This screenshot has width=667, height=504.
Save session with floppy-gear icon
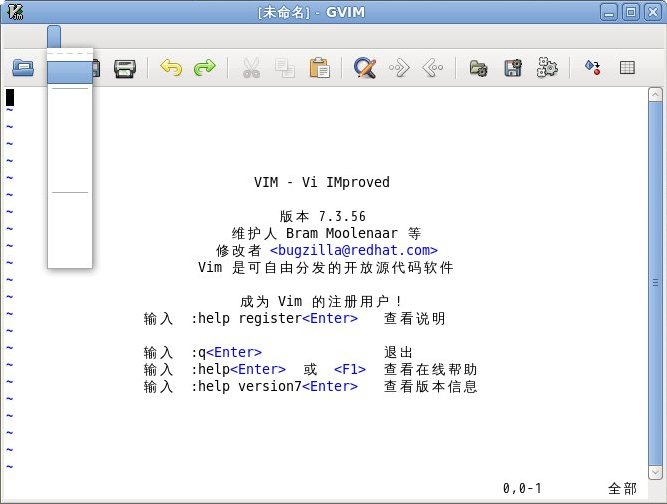(x=513, y=68)
